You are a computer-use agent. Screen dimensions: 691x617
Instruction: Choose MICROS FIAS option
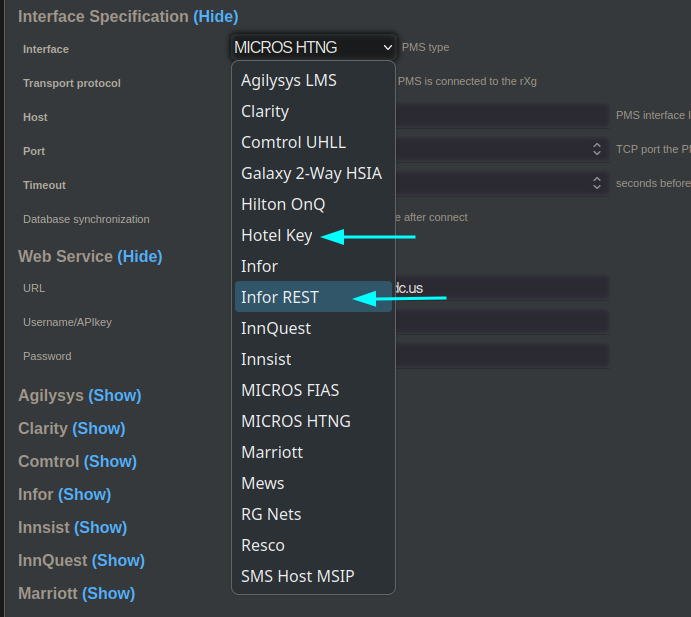tap(313, 390)
